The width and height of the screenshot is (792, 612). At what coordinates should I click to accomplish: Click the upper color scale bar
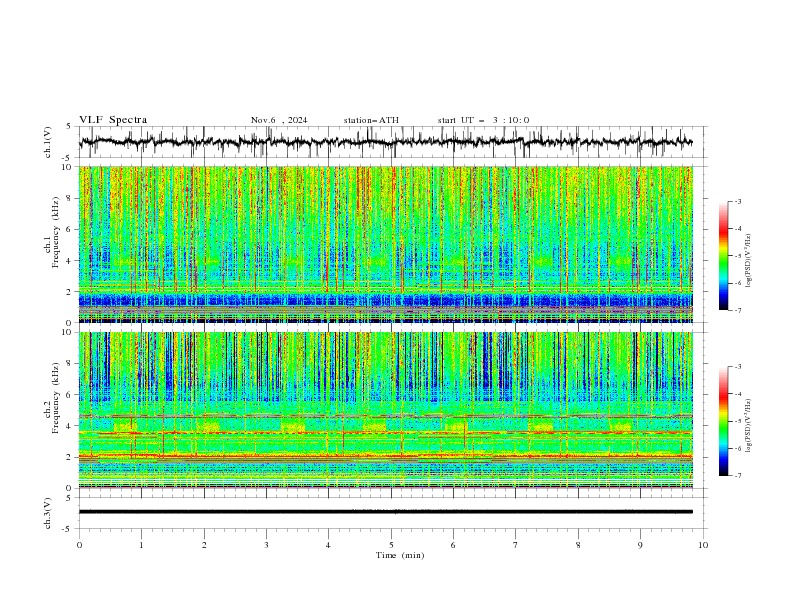coord(724,256)
